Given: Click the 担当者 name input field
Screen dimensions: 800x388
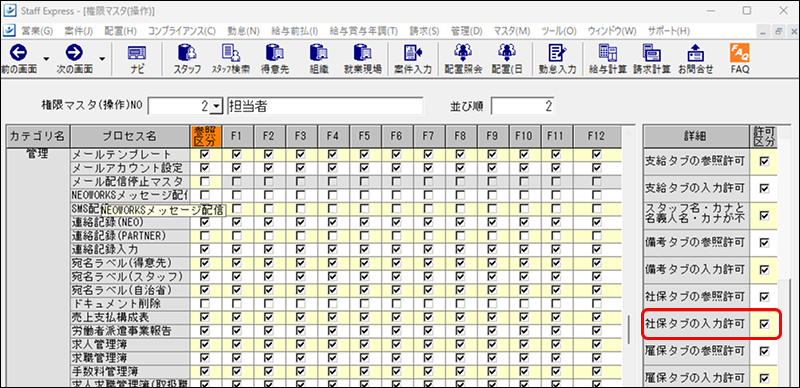Looking at the screenshot, I should point(325,106).
